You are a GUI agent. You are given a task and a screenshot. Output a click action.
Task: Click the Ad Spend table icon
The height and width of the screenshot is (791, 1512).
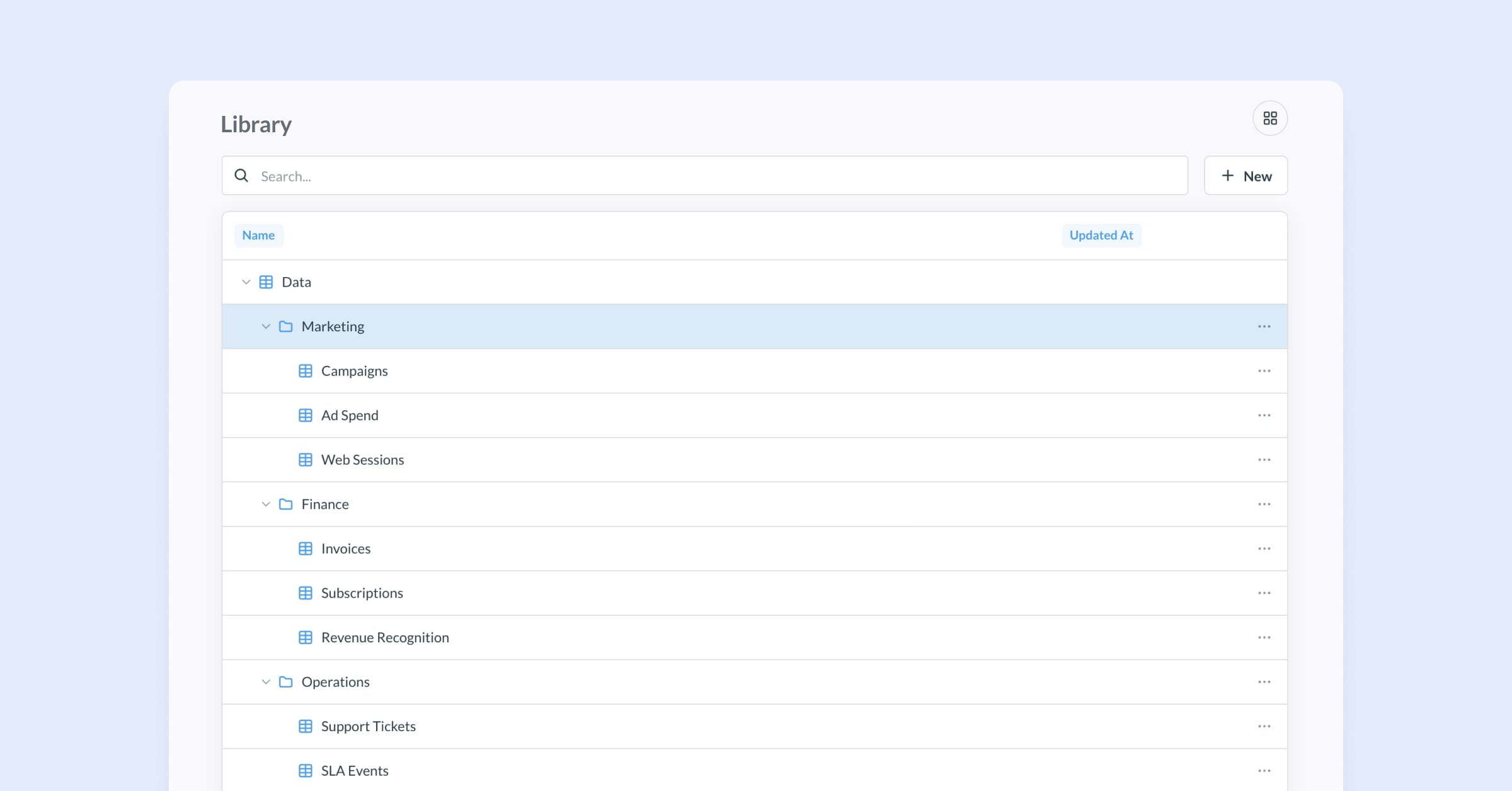click(306, 416)
